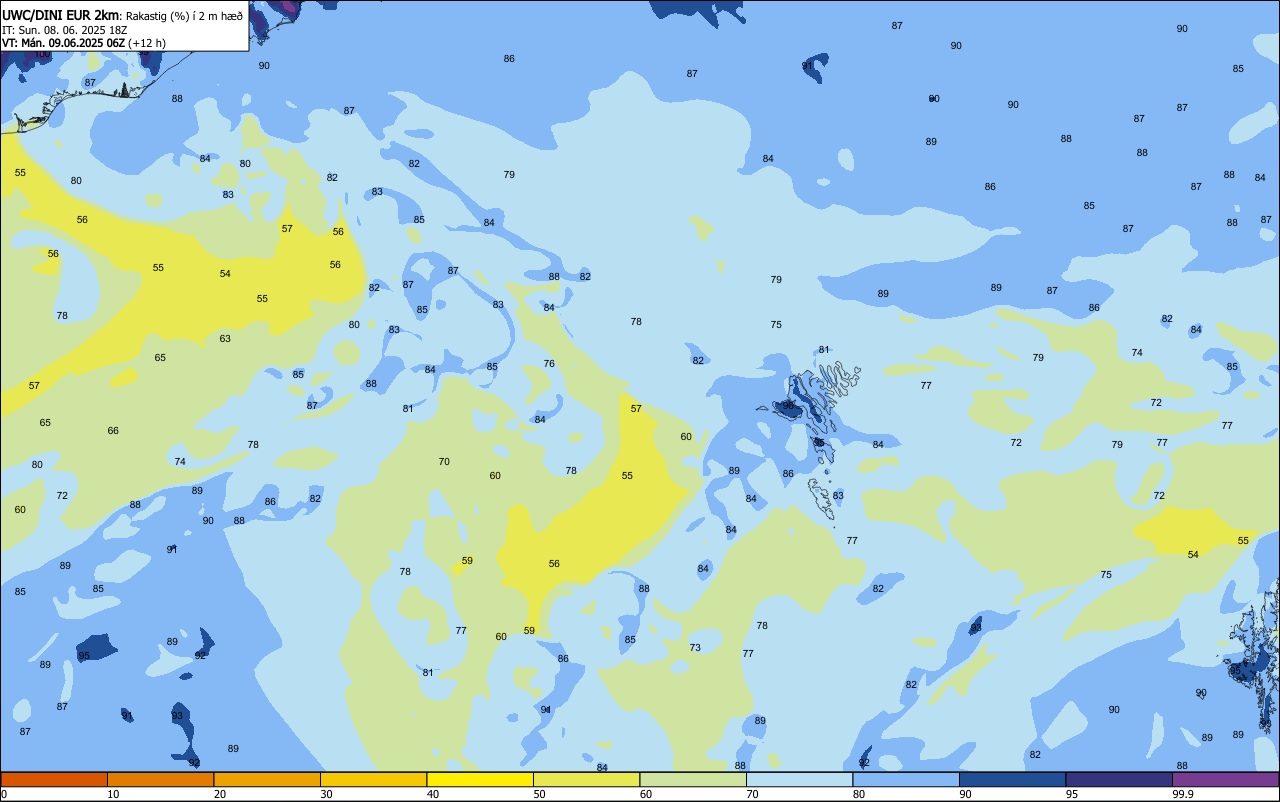Image resolution: width=1280 pixels, height=802 pixels.
Task: Click the 30–40 amber legend swatch
Action: pyautogui.click(x=373, y=779)
